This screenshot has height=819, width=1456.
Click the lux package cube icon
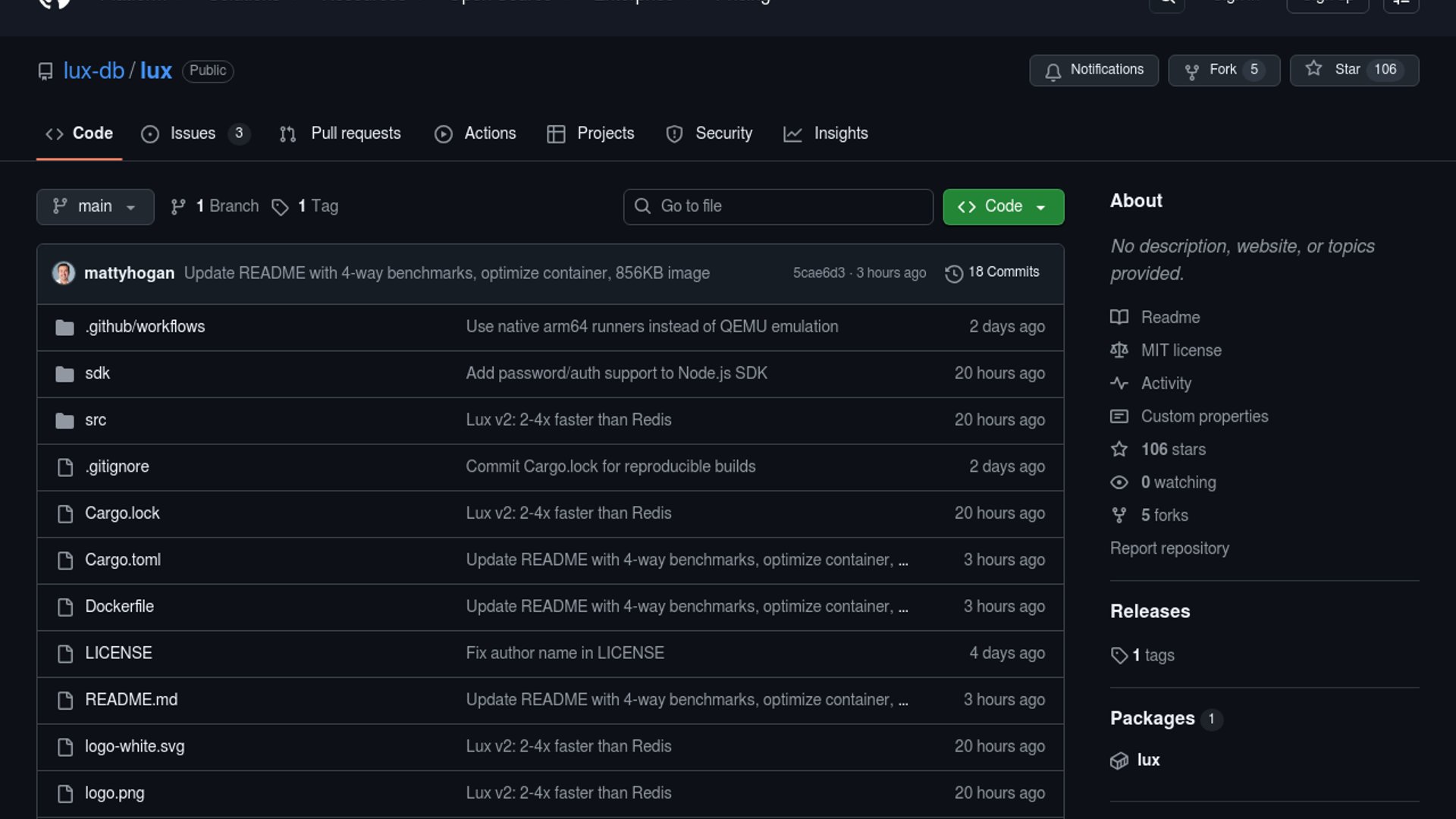[x=1119, y=761]
